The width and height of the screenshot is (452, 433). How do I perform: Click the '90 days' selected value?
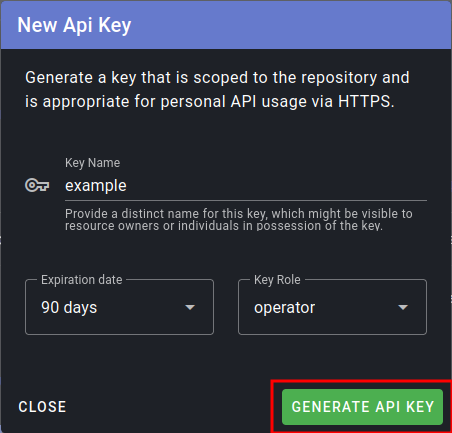pos(69,308)
